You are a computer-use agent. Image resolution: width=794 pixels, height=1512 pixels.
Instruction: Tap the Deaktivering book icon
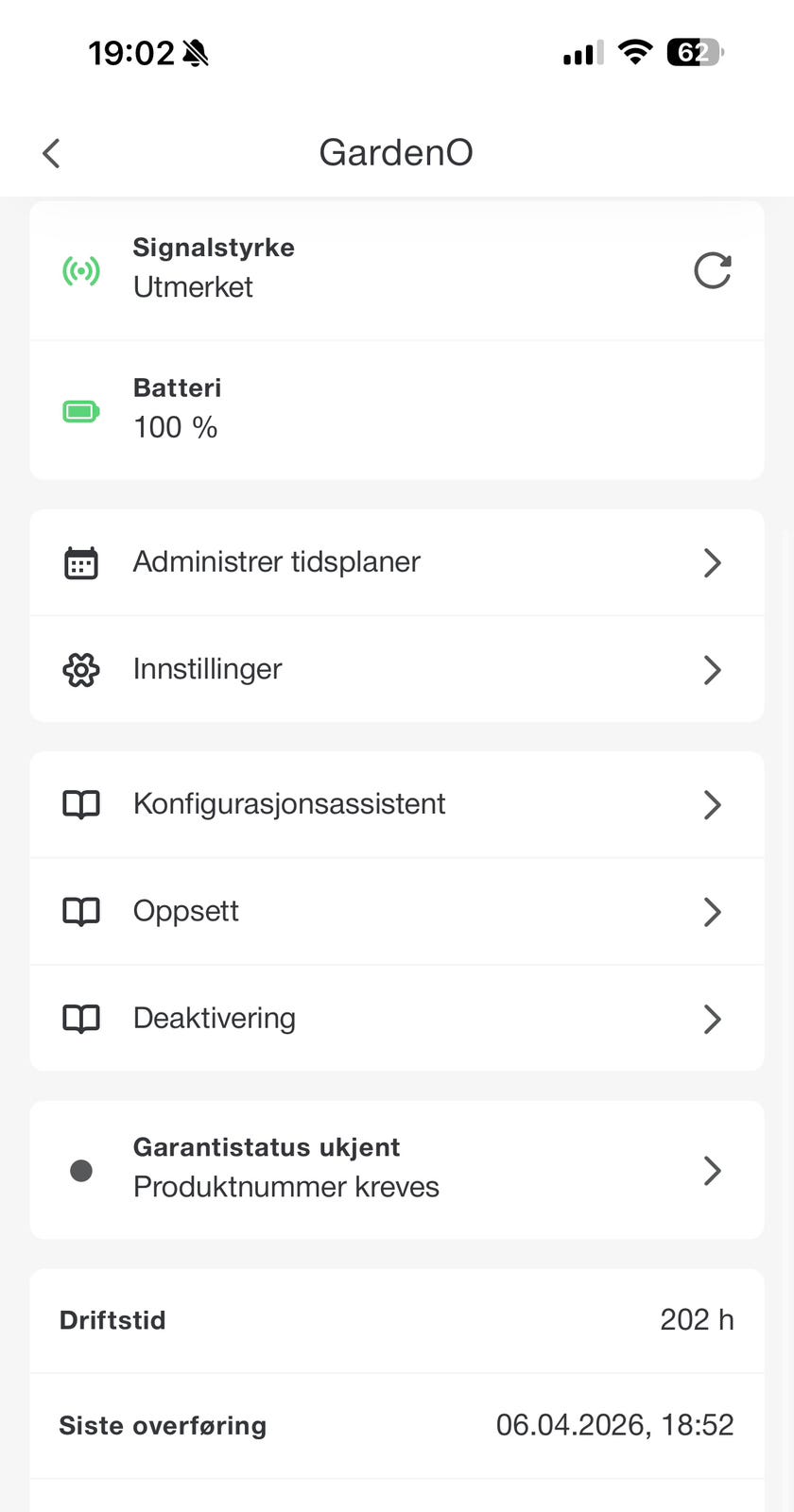81,1019
